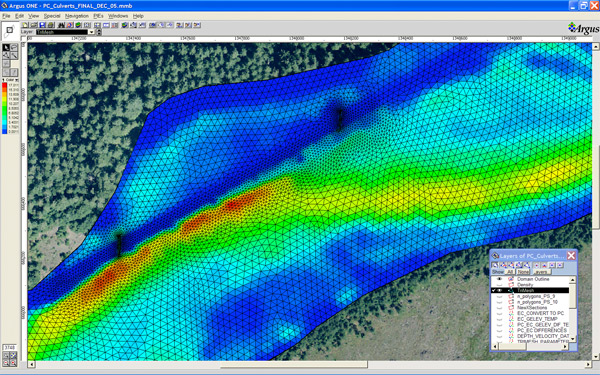Toggle visibility eye of Domain Outline layer
This screenshot has height=375, width=600.
[499, 279]
